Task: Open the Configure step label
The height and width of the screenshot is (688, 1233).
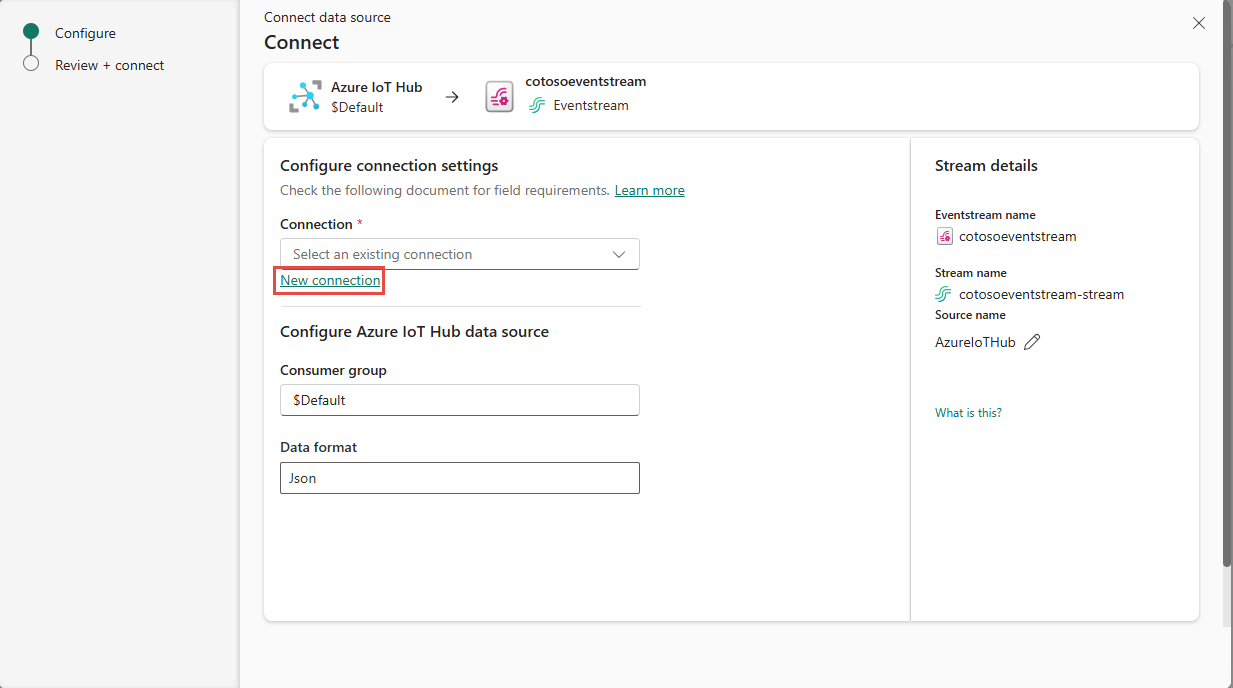Action: click(x=85, y=33)
